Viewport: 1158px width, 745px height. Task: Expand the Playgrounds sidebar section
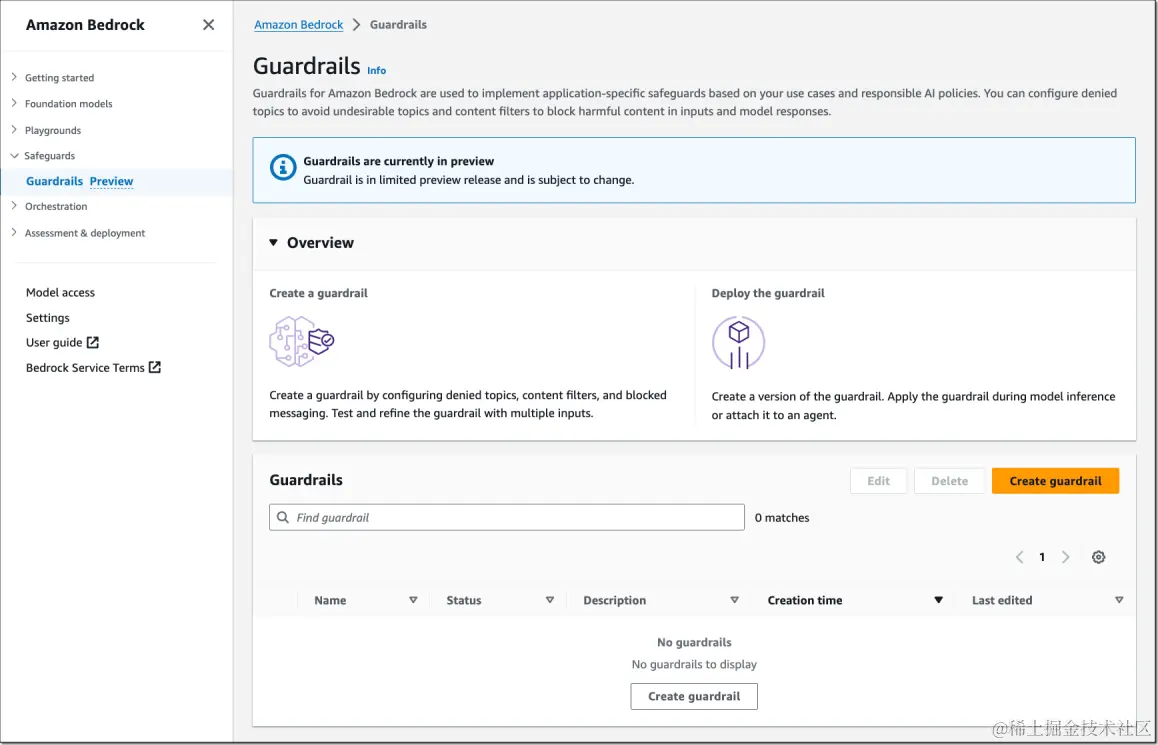(x=14, y=130)
